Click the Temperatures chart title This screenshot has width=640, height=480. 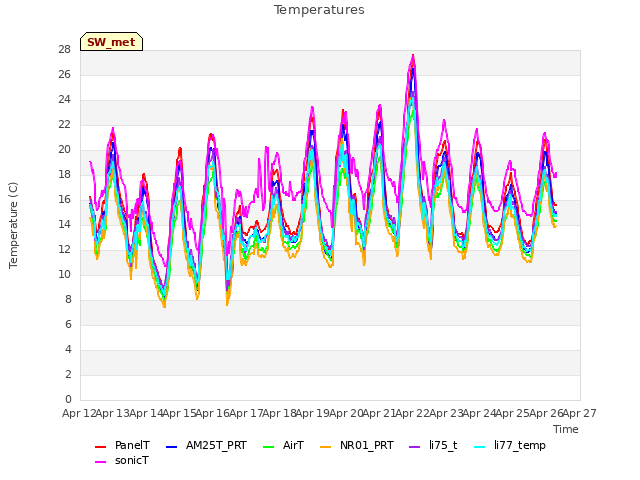point(319,10)
